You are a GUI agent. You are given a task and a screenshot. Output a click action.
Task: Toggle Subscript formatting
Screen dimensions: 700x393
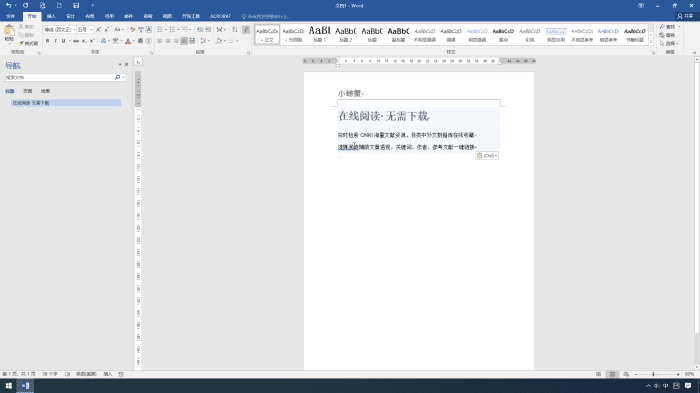(x=84, y=41)
